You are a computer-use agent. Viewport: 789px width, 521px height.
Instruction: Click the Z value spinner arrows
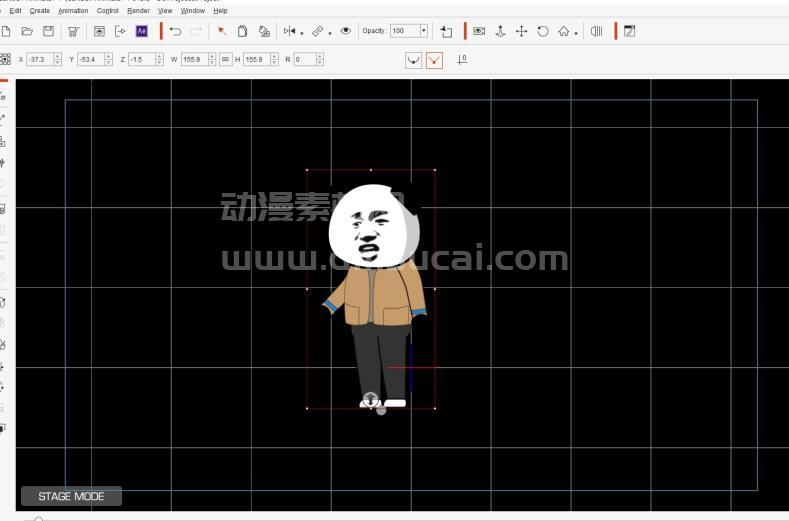coord(160,59)
